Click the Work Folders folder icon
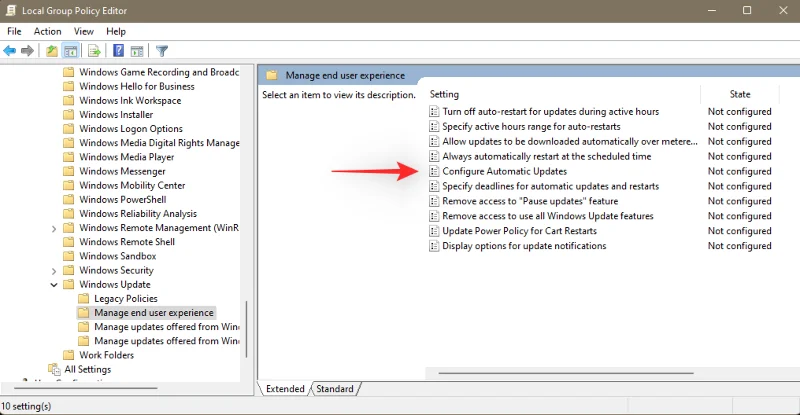The image size is (800, 415). pyautogui.click(x=68, y=355)
